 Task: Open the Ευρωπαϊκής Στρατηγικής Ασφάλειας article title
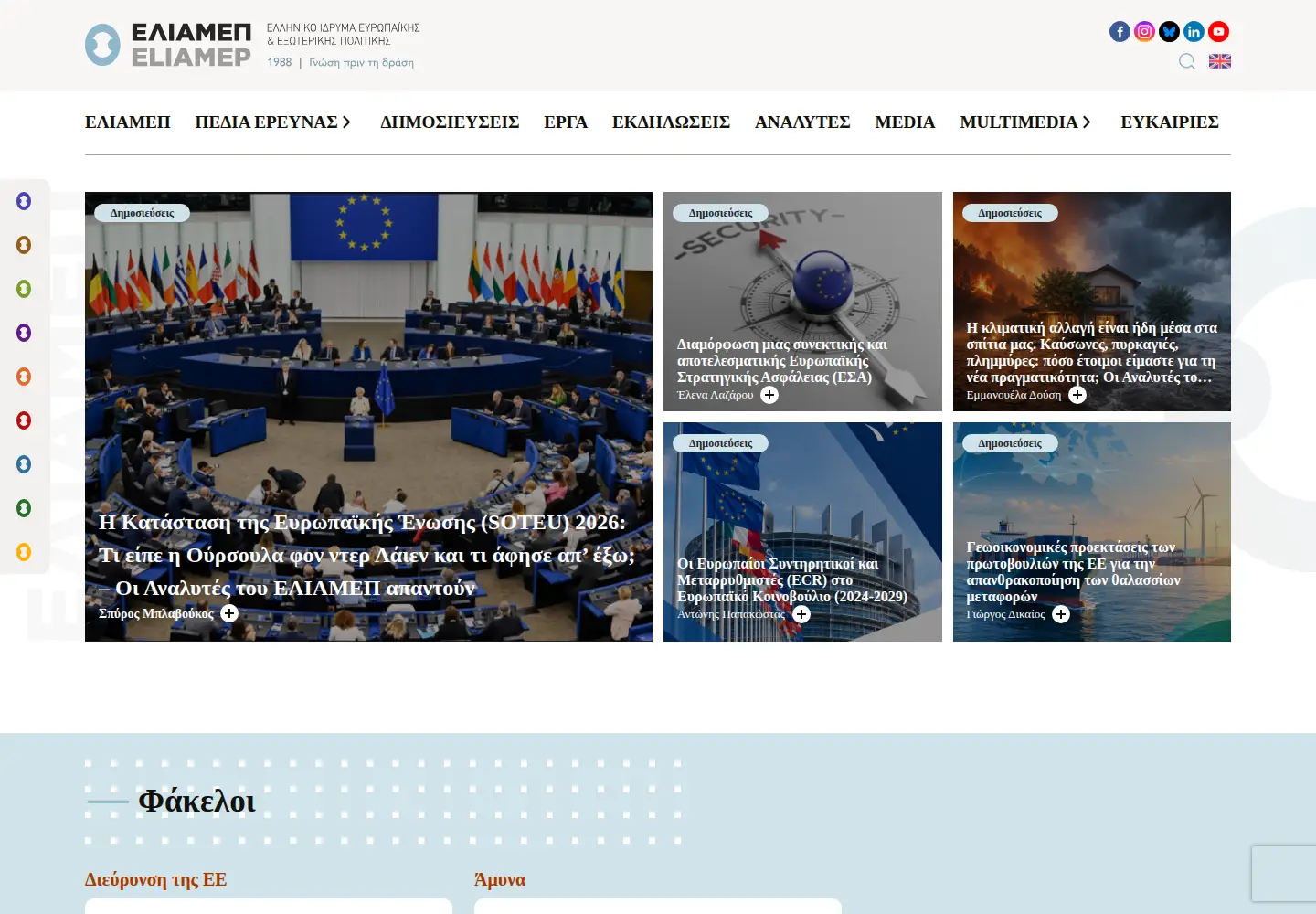[782, 361]
